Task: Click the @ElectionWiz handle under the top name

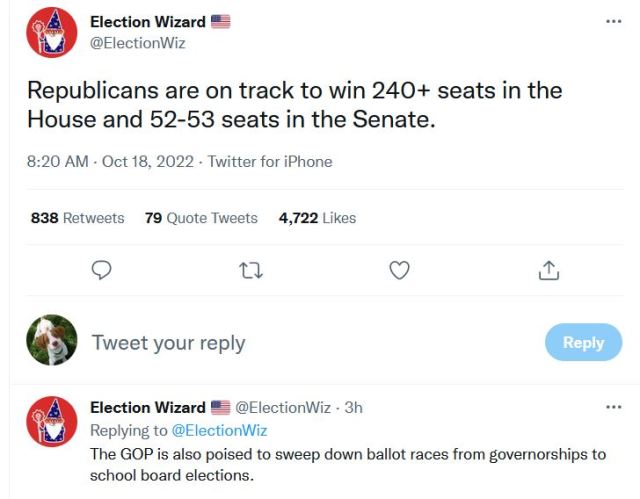Action: point(138,43)
